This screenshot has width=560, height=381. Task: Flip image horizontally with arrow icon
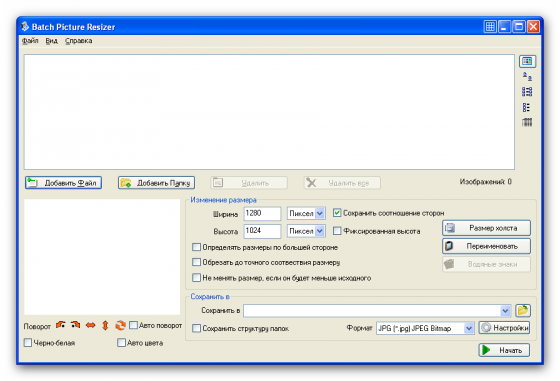pos(90,325)
